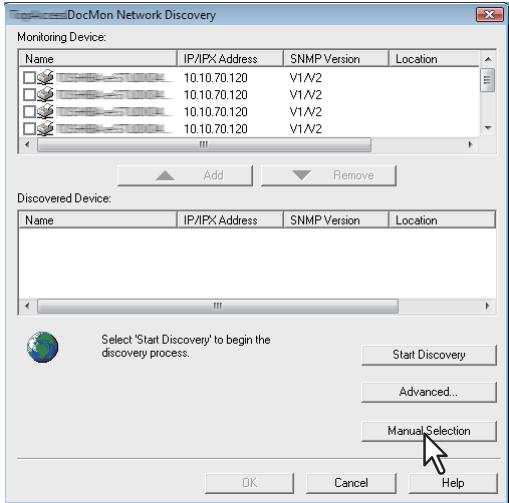Image resolution: width=509 pixels, height=503 pixels.
Task: Click the Remove button with down triangle
Action: [329, 175]
